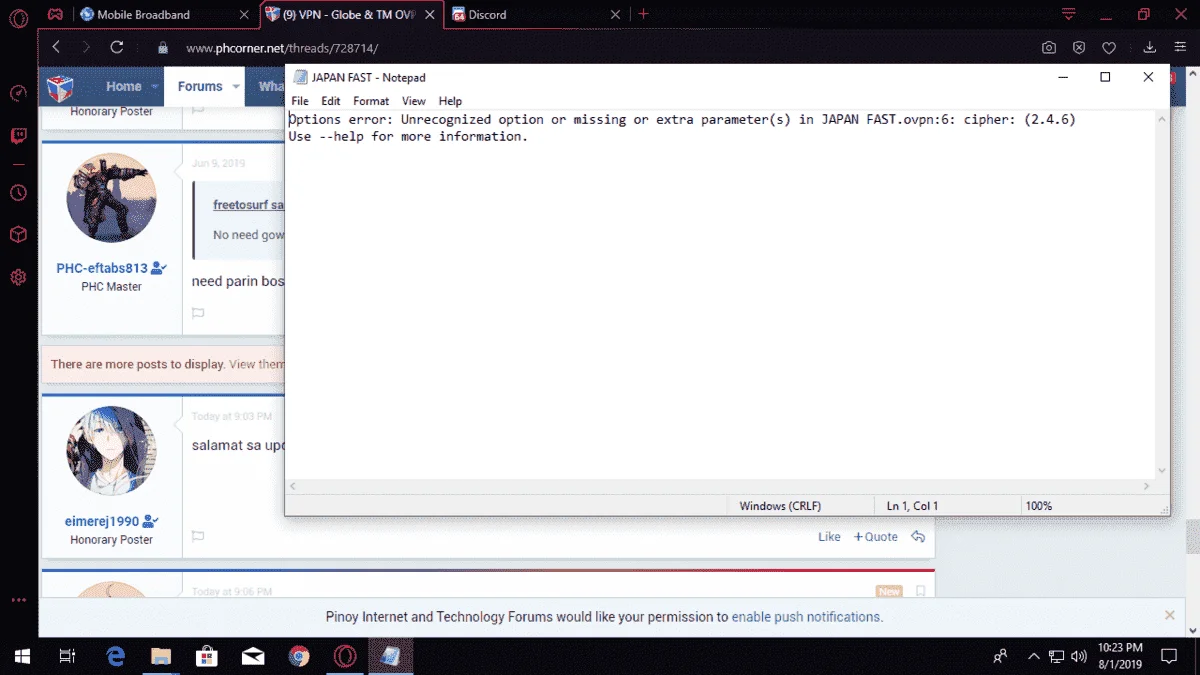Open Action Center notifications icon
The width and height of the screenshot is (1200, 675).
[x=1169, y=656]
